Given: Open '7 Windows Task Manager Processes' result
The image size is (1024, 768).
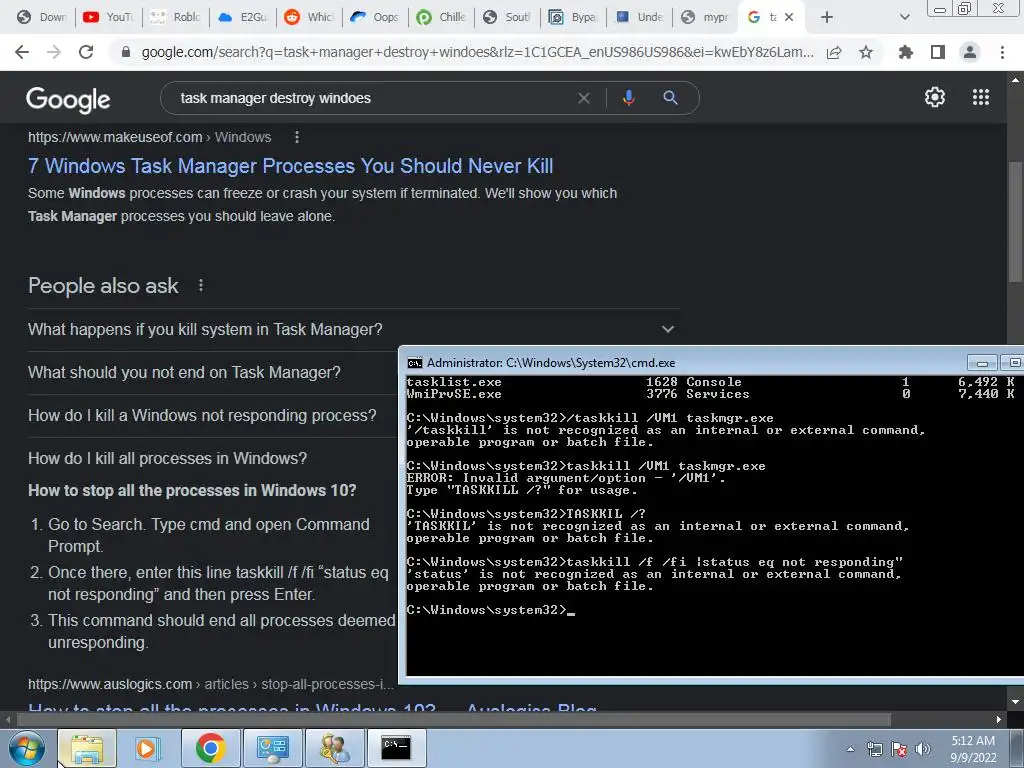Looking at the screenshot, I should 291,166.
